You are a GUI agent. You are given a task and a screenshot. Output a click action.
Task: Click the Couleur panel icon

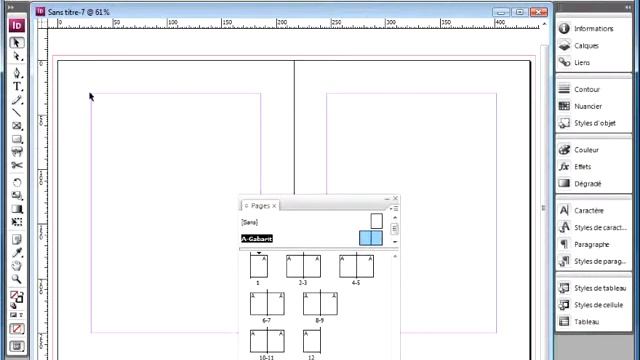point(564,150)
